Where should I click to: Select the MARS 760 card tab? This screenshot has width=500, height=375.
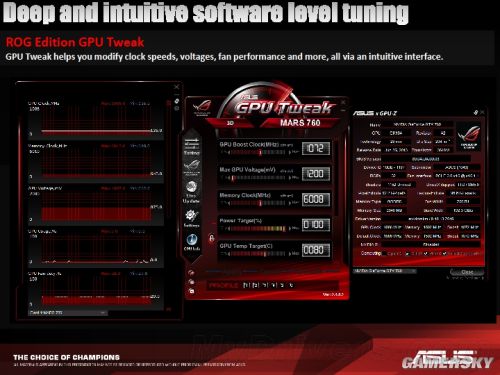click(x=300, y=123)
